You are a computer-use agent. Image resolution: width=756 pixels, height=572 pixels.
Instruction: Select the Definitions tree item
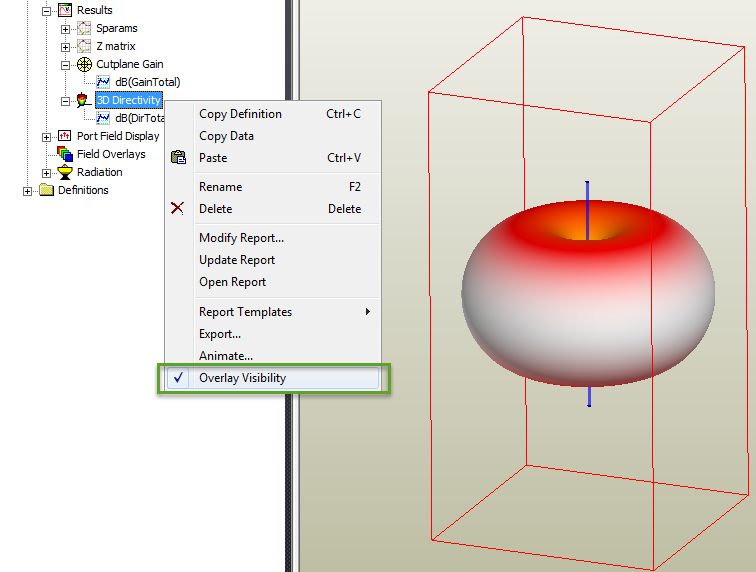tap(83, 190)
